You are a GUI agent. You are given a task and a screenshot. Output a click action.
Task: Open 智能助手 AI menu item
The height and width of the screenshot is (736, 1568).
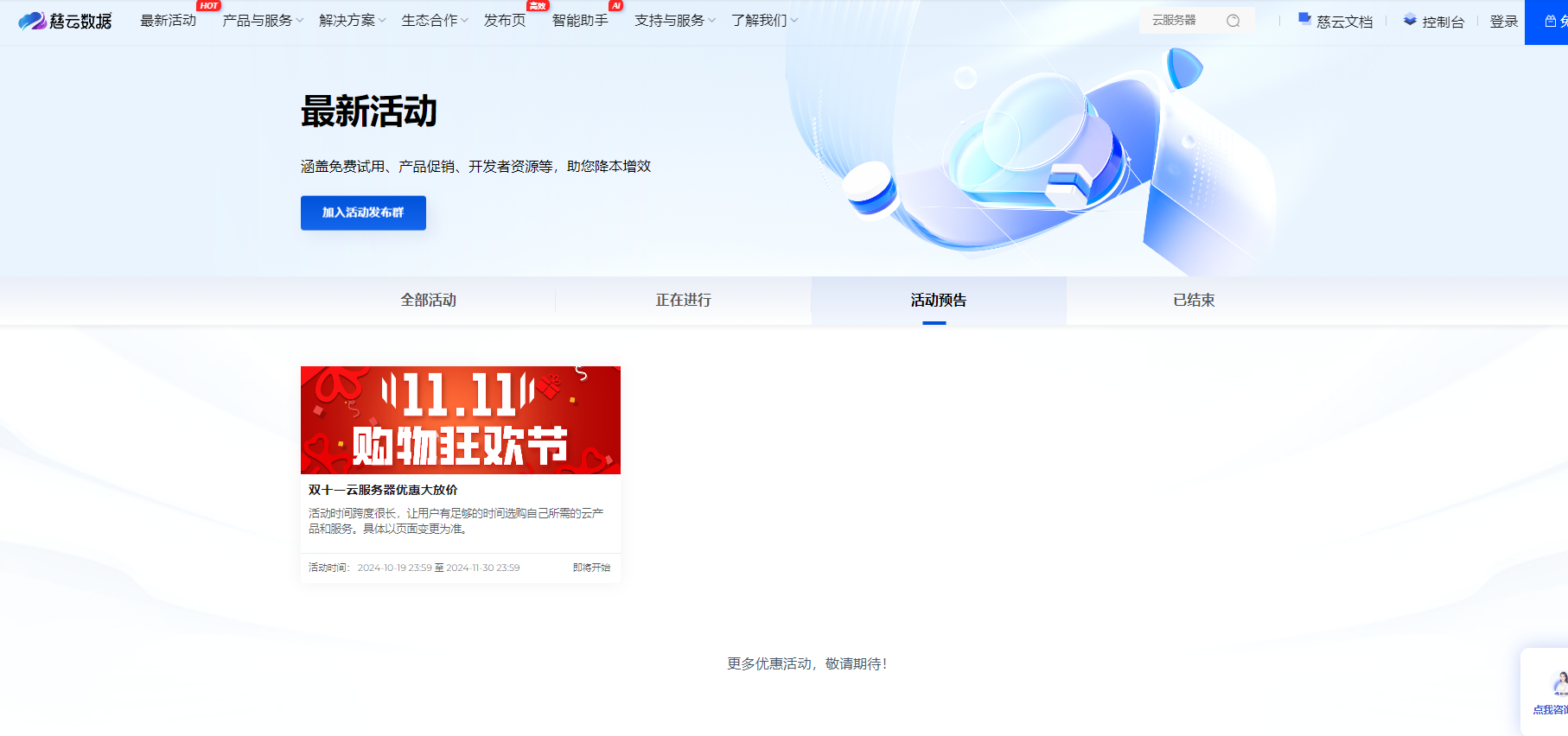(x=580, y=21)
